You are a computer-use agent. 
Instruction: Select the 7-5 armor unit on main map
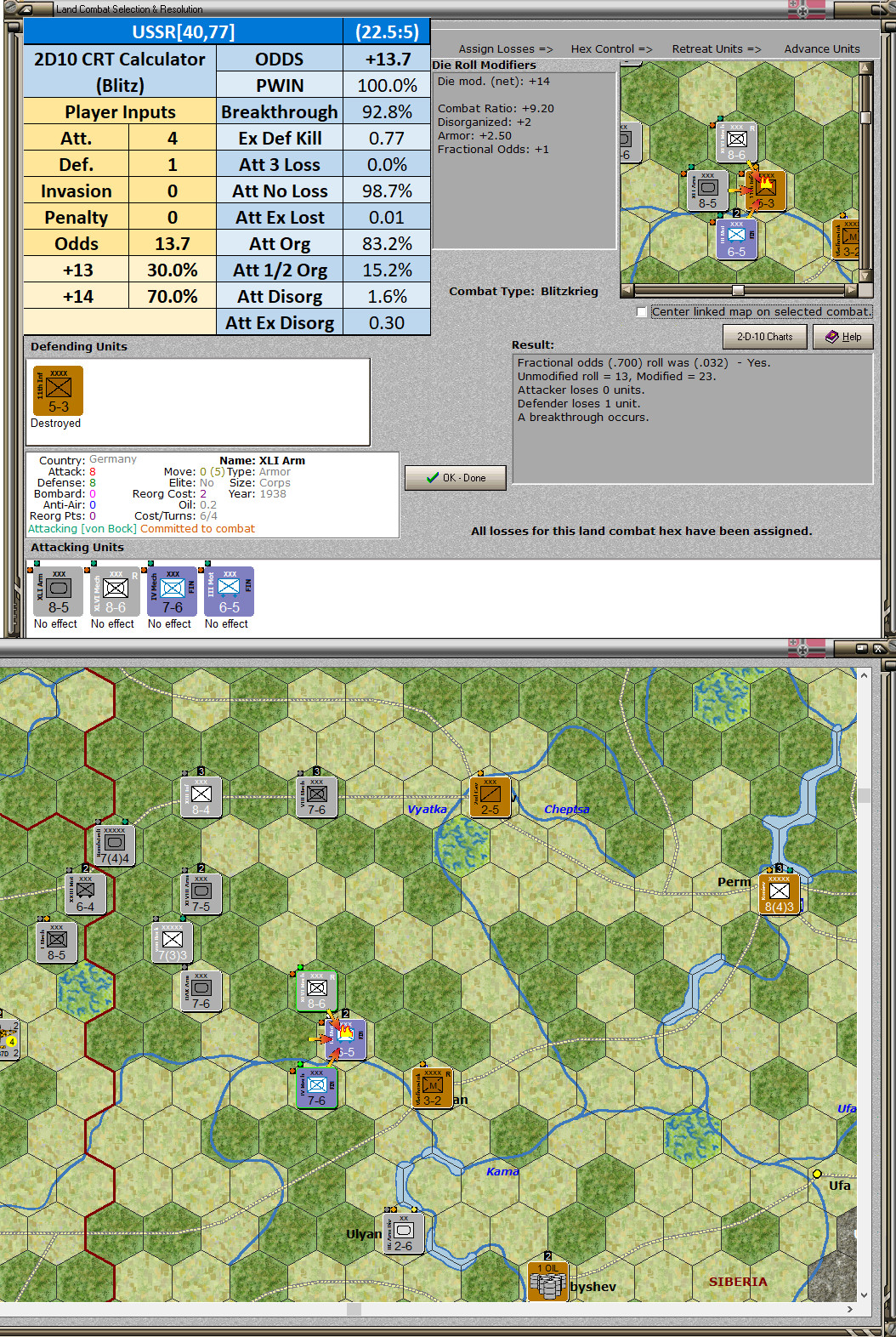pyautogui.click(x=201, y=894)
